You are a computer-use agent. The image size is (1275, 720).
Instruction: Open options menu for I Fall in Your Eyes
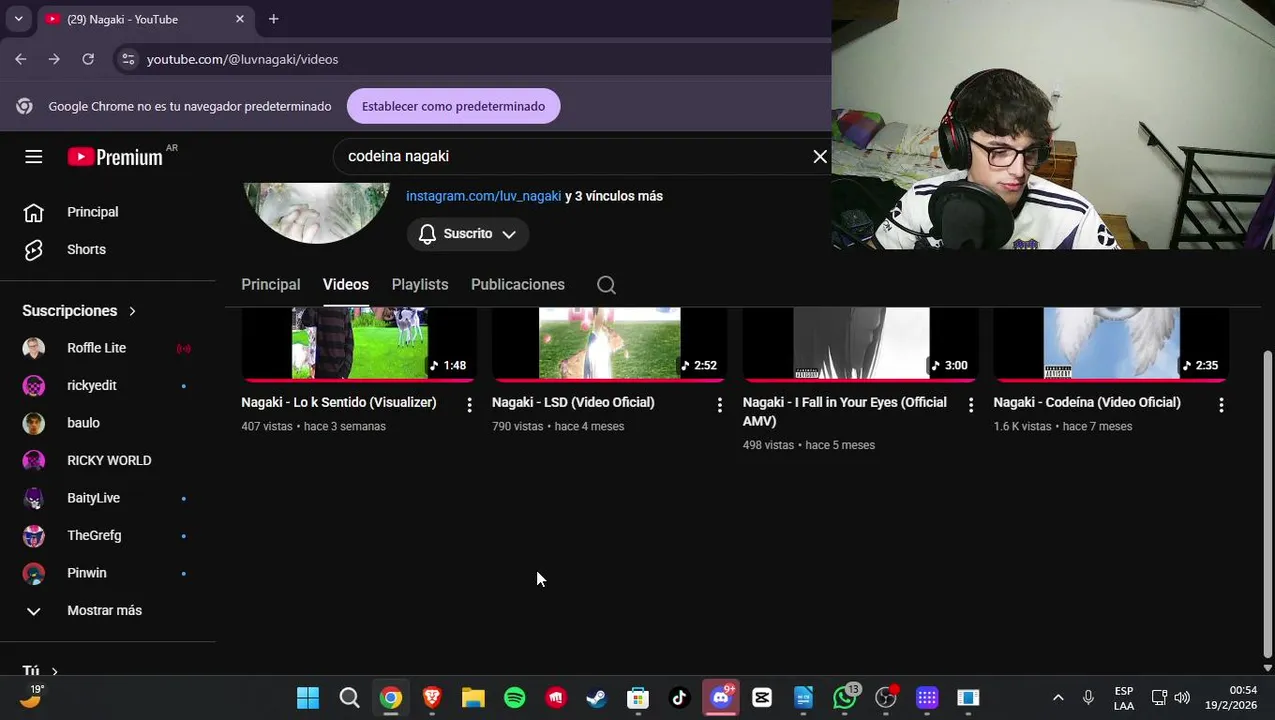point(970,405)
